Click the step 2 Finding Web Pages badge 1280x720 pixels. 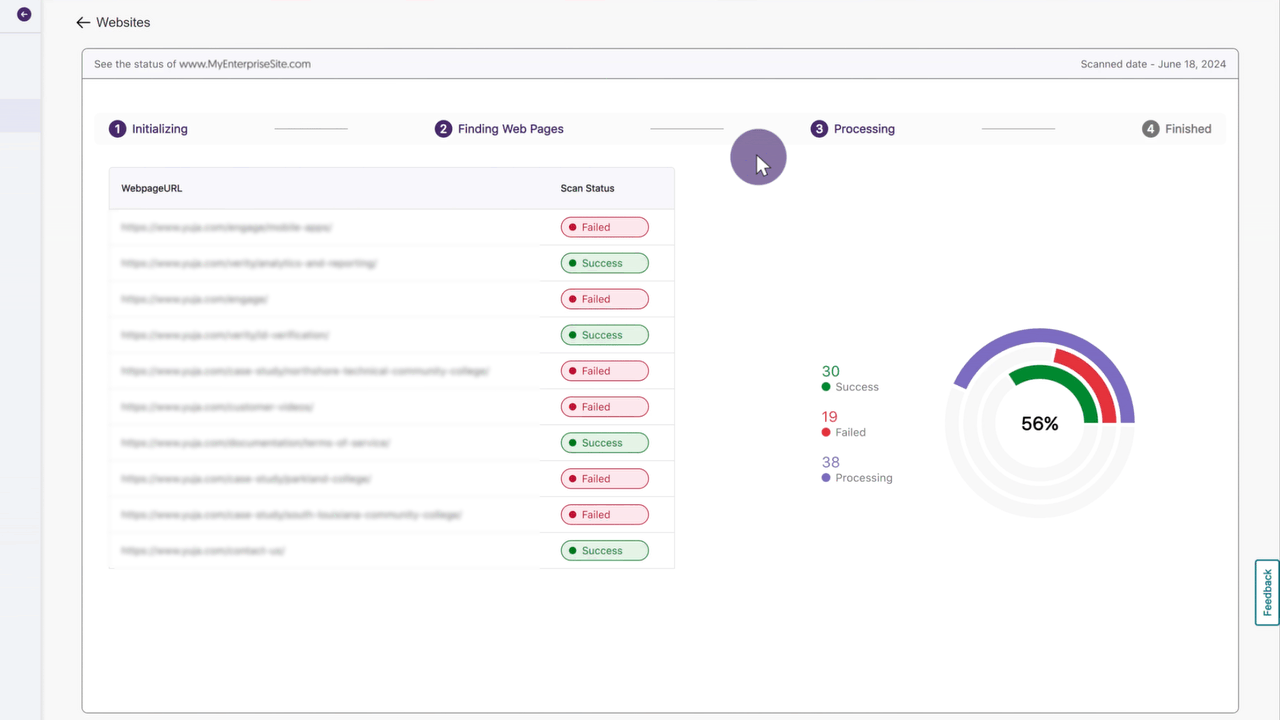click(443, 129)
